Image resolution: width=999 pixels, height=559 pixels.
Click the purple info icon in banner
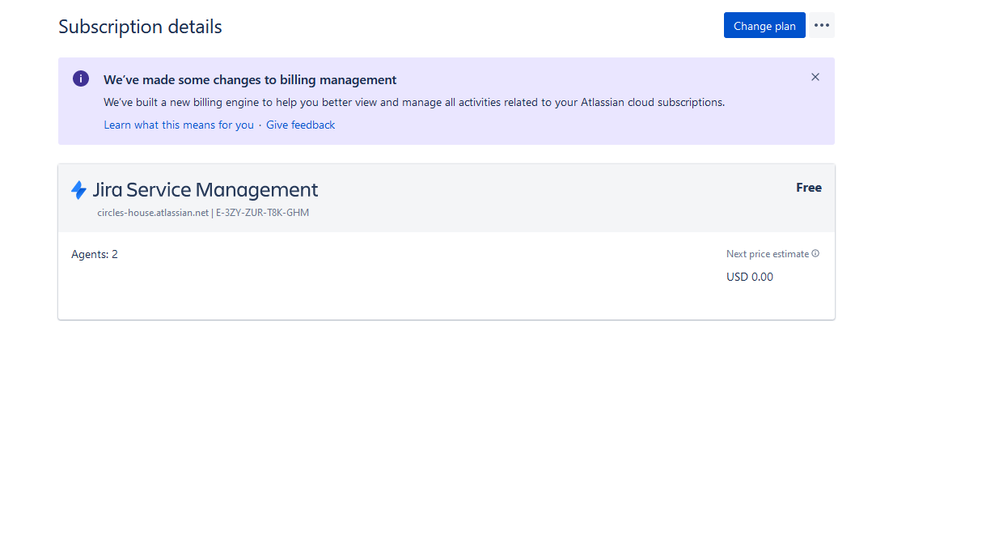click(81, 78)
